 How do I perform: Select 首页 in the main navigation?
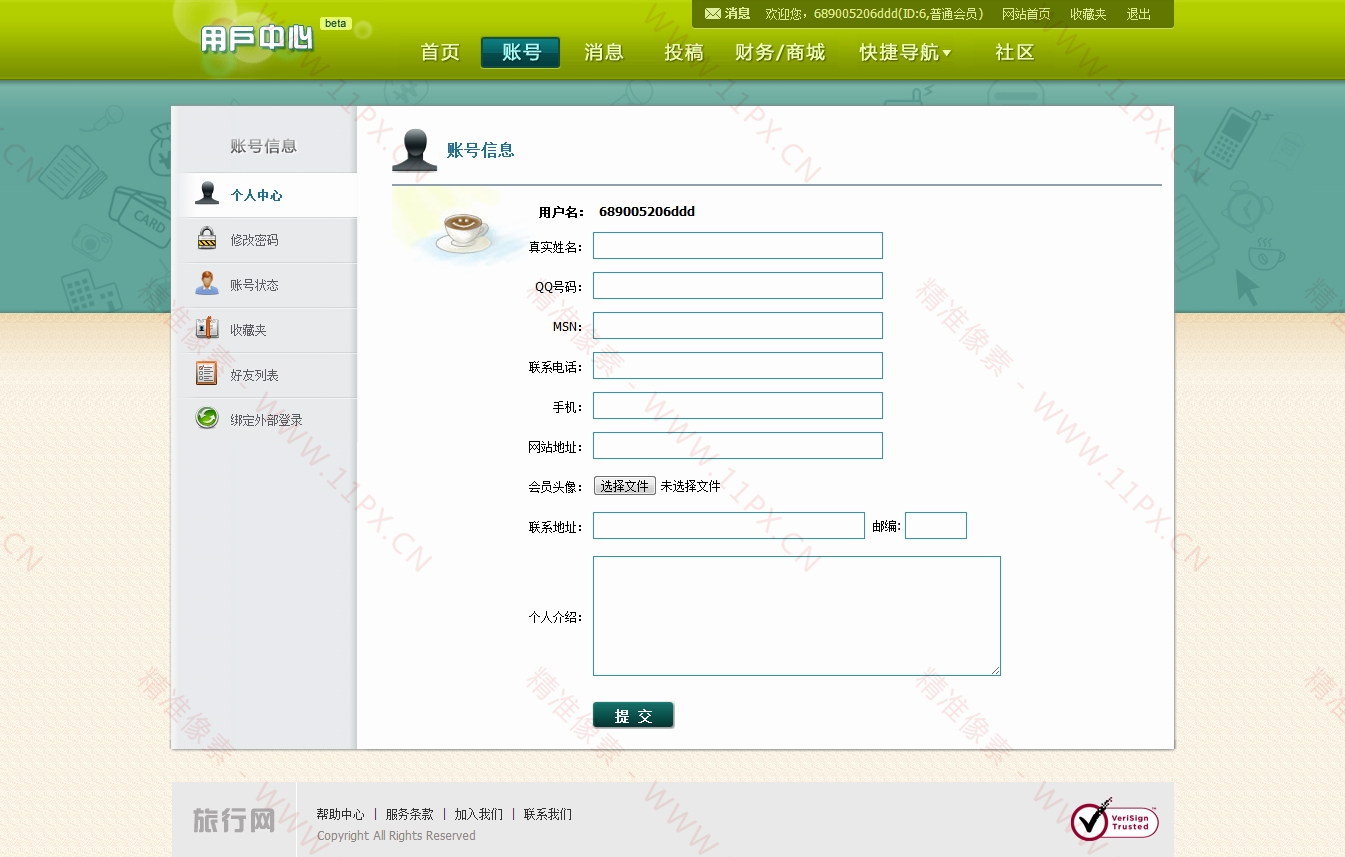(440, 53)
